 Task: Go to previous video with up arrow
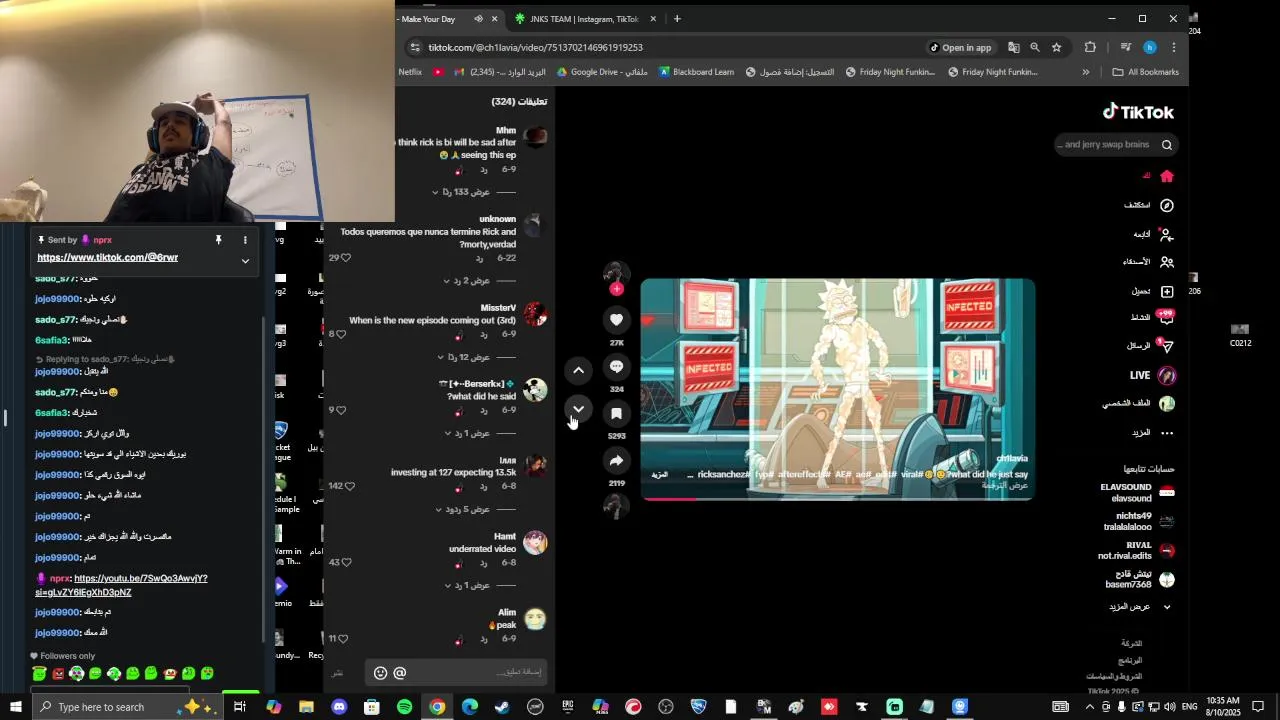pos(578,371)
